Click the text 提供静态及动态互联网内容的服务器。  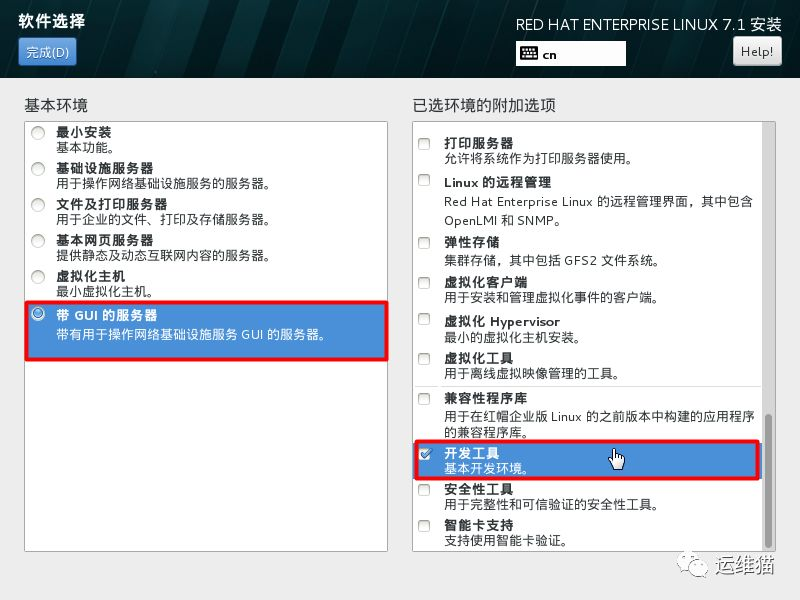coord(163,256)
